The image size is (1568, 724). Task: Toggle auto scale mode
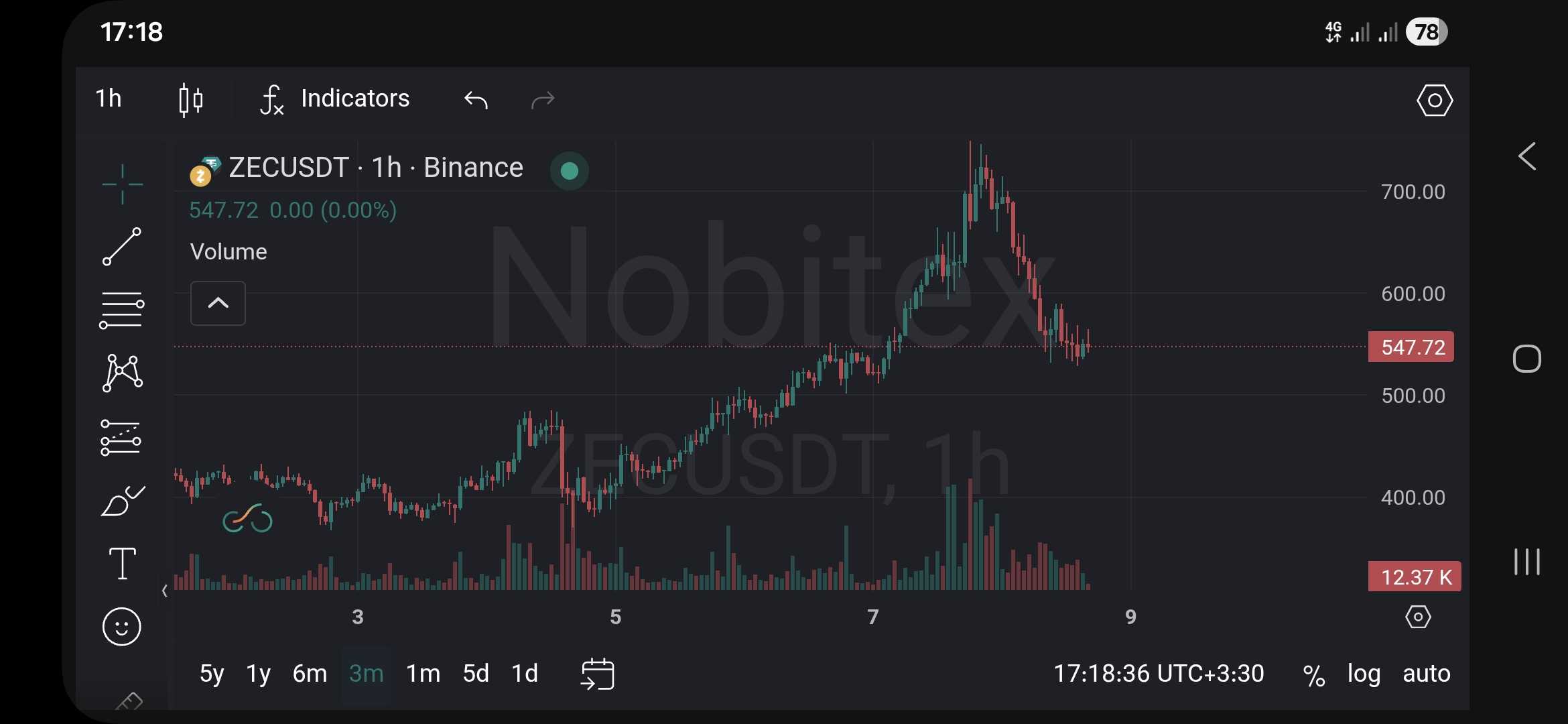click(x=1427, y=674)
